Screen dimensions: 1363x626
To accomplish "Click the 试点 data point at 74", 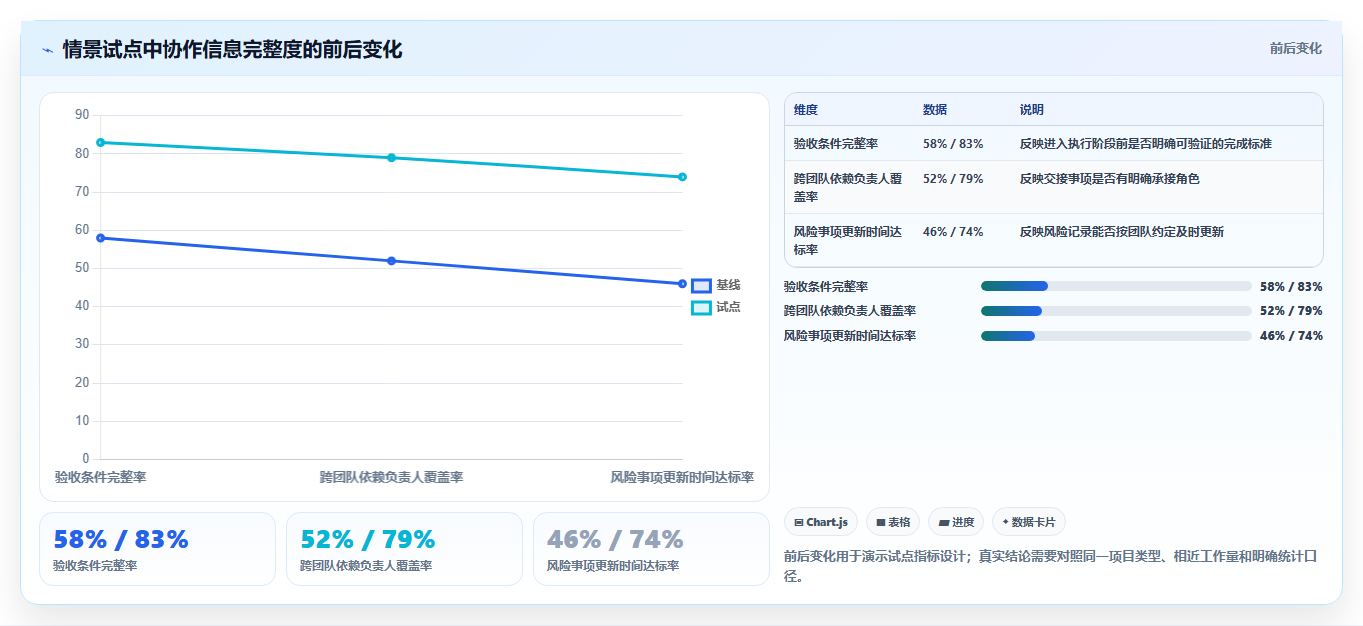I will click(x=682, y=177).
